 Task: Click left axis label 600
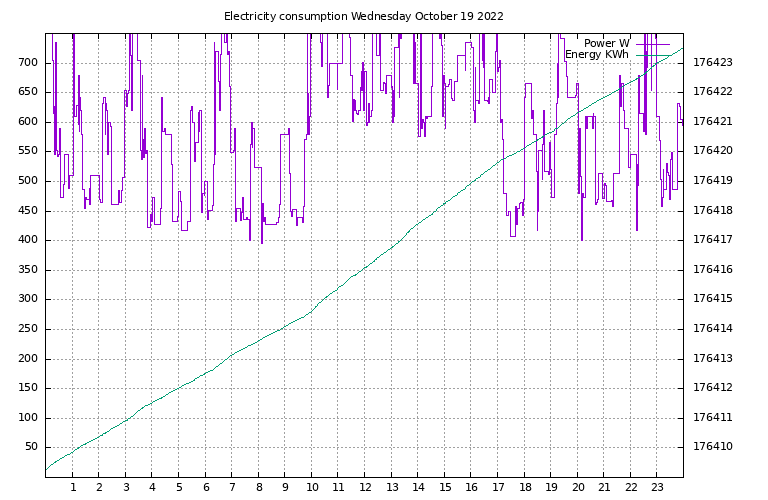coord(28,122)
